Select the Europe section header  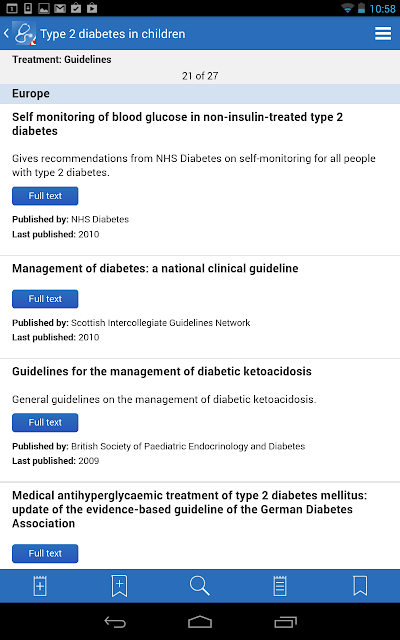tap(200, 93)
